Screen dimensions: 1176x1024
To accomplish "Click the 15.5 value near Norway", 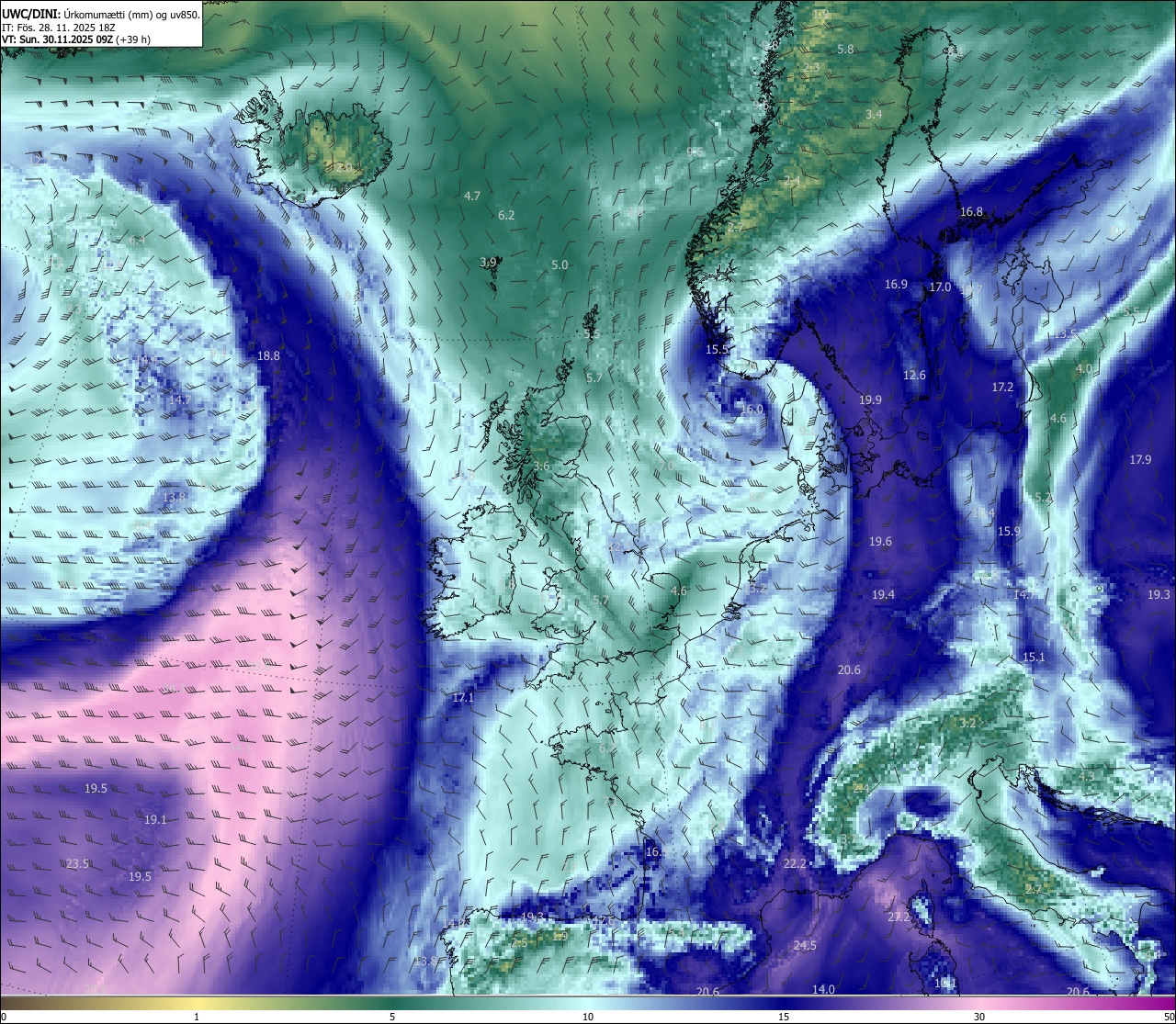I will [717, 349].
